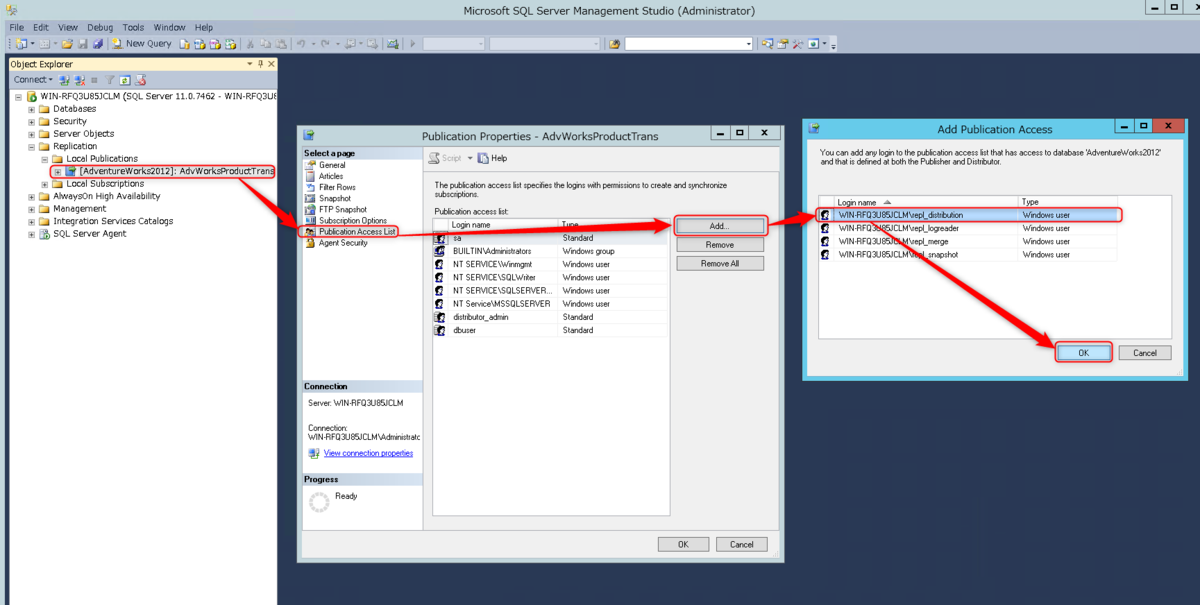Click the server node WIN-RFQ3U85JCLM in tree
This screenshot has height=605, width=1200.
158,97
